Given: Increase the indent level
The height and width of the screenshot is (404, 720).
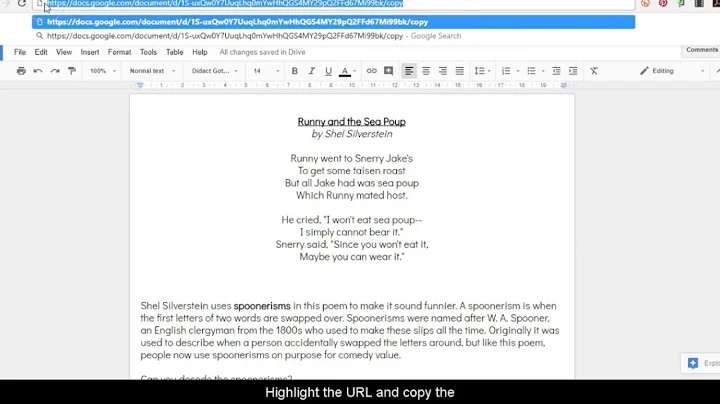Looking at the screenshot, I should 573,71.
